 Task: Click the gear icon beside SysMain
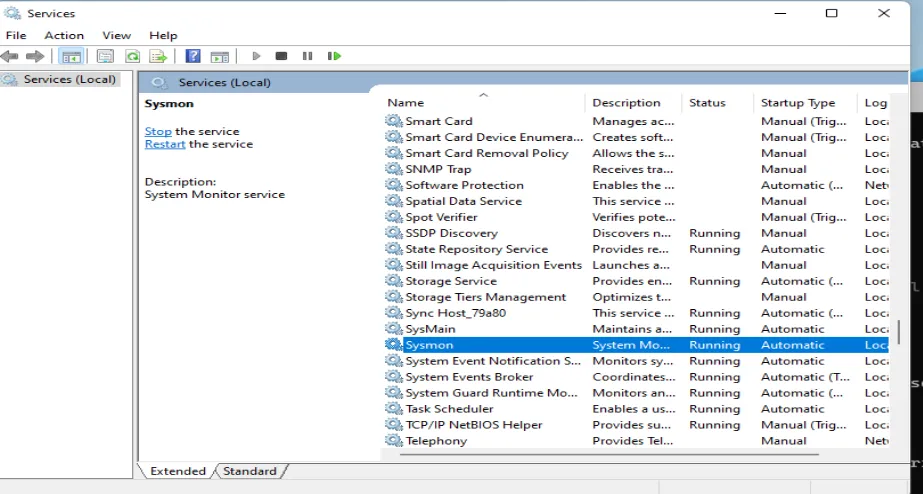point(393,329)
